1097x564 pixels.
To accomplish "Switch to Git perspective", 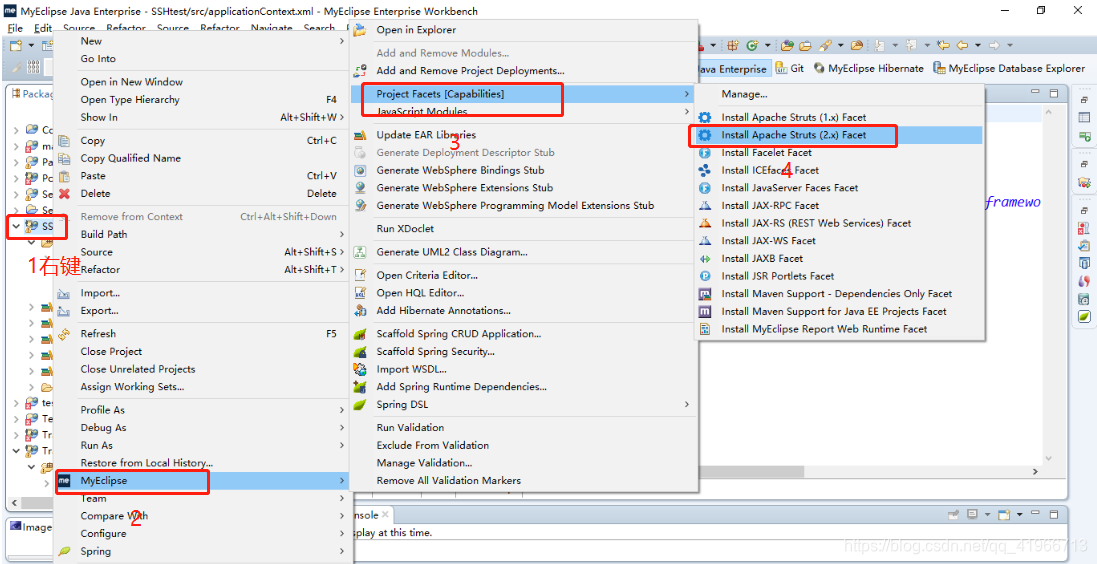I will coord(790,69).
